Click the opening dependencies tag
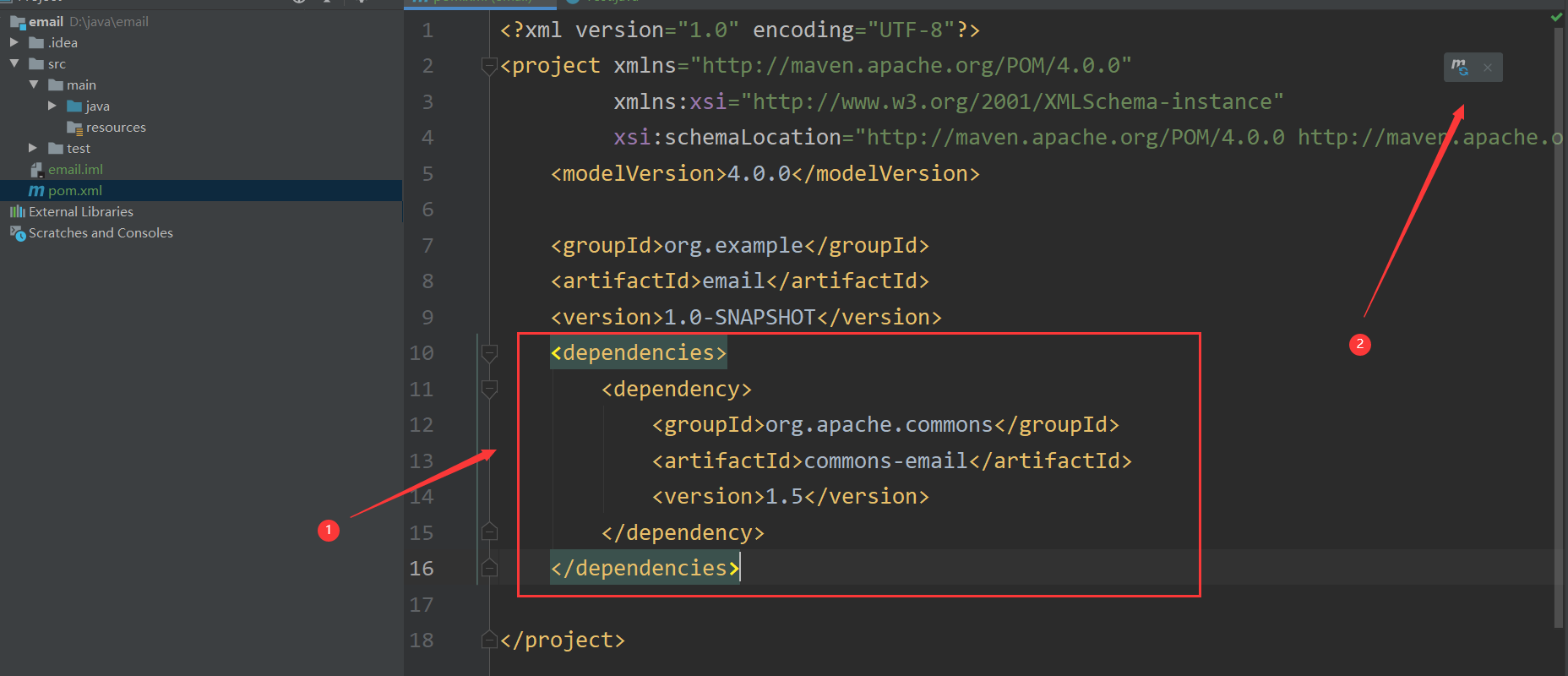The height and width of the screenshot is (676, 1568). (x=639, y=353)
